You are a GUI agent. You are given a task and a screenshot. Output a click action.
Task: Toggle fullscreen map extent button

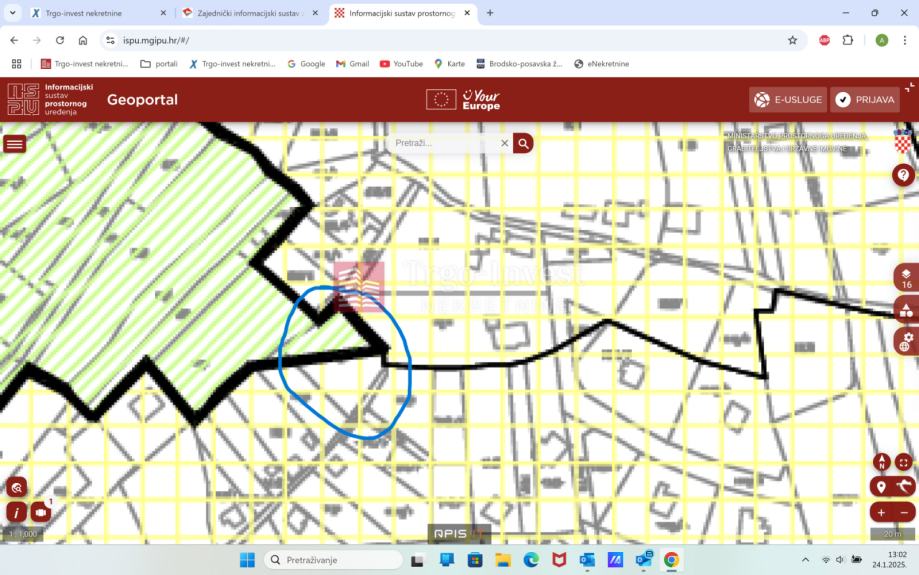pyautogui.click(x=904, y=462)
